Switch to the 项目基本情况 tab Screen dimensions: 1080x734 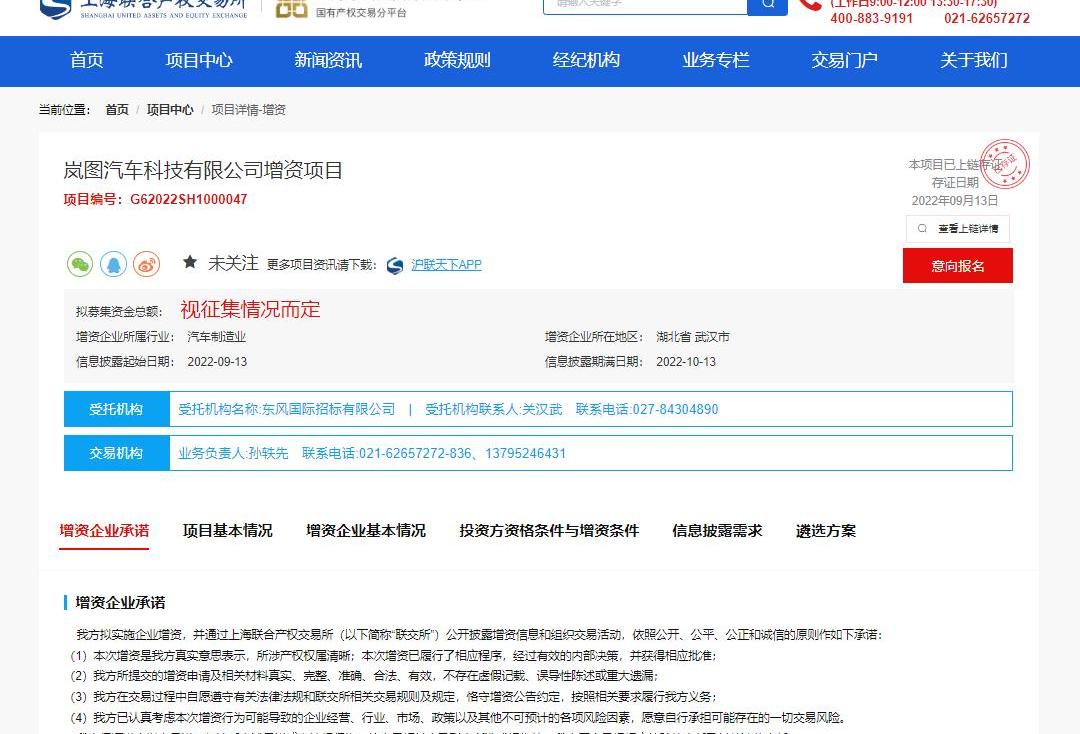tap(227, 531)
